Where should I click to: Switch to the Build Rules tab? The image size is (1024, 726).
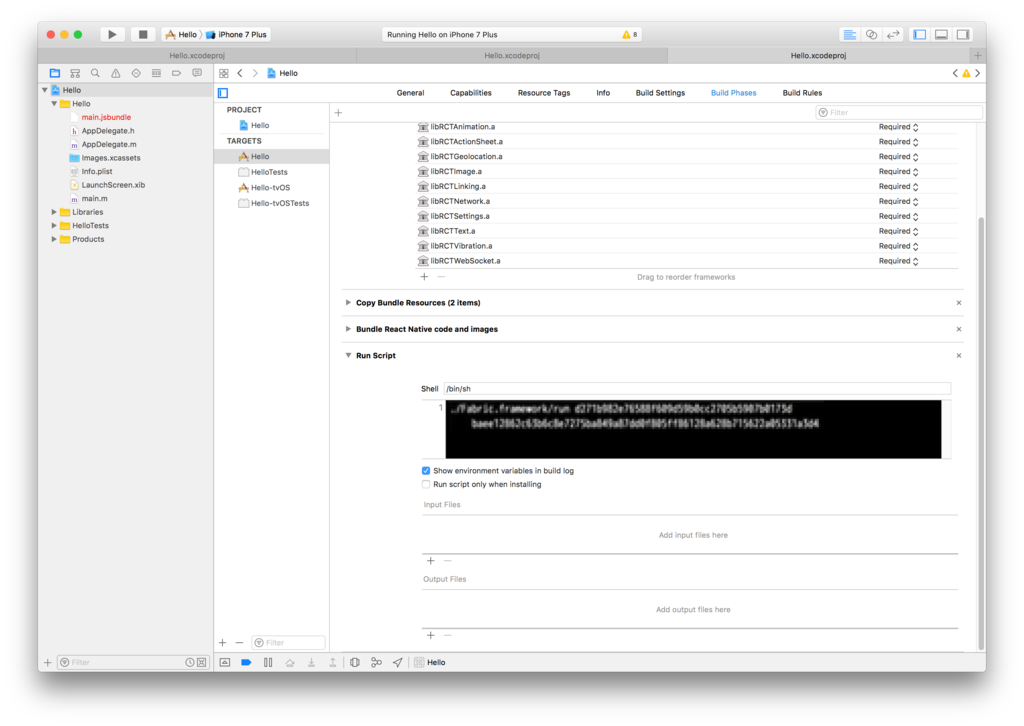point(802,93)
